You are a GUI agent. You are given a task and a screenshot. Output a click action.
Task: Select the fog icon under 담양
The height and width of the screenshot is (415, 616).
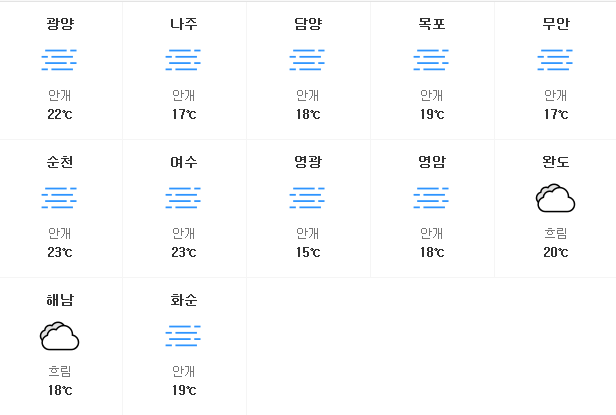(x=307, y=60)
